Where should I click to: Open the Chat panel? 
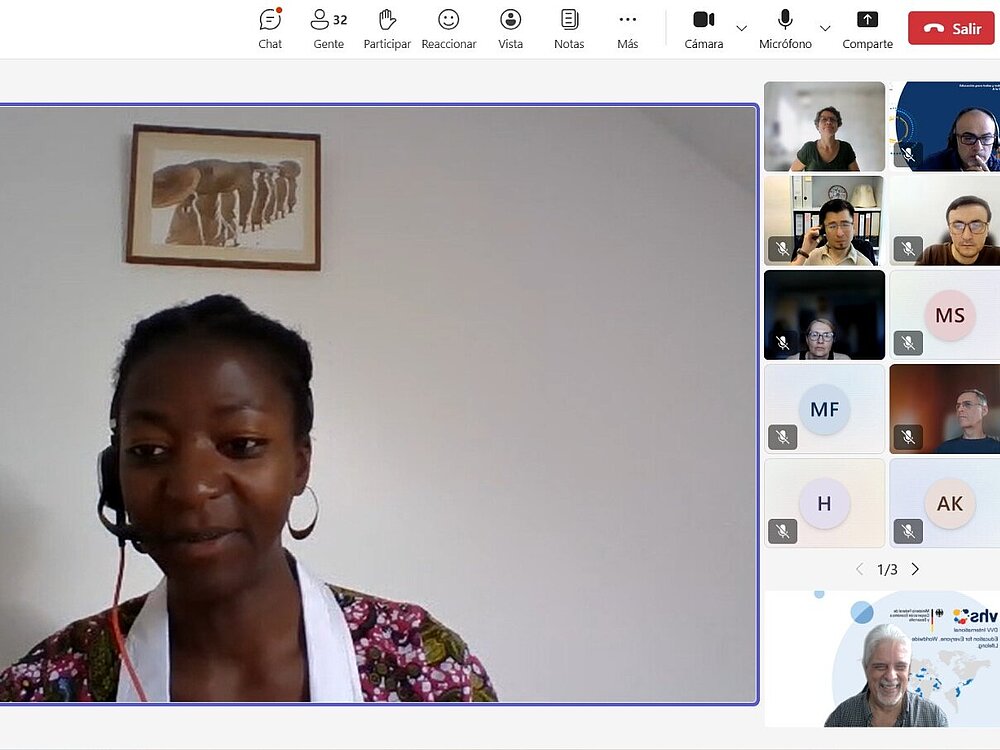[270, 28]
